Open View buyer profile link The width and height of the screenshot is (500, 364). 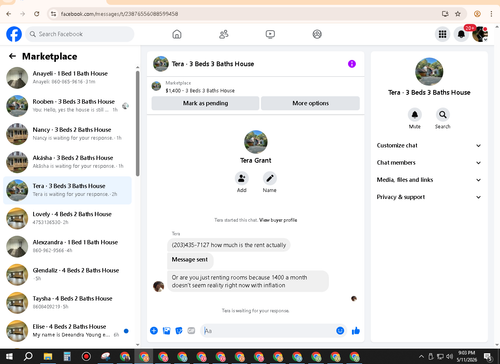[278, 220]
